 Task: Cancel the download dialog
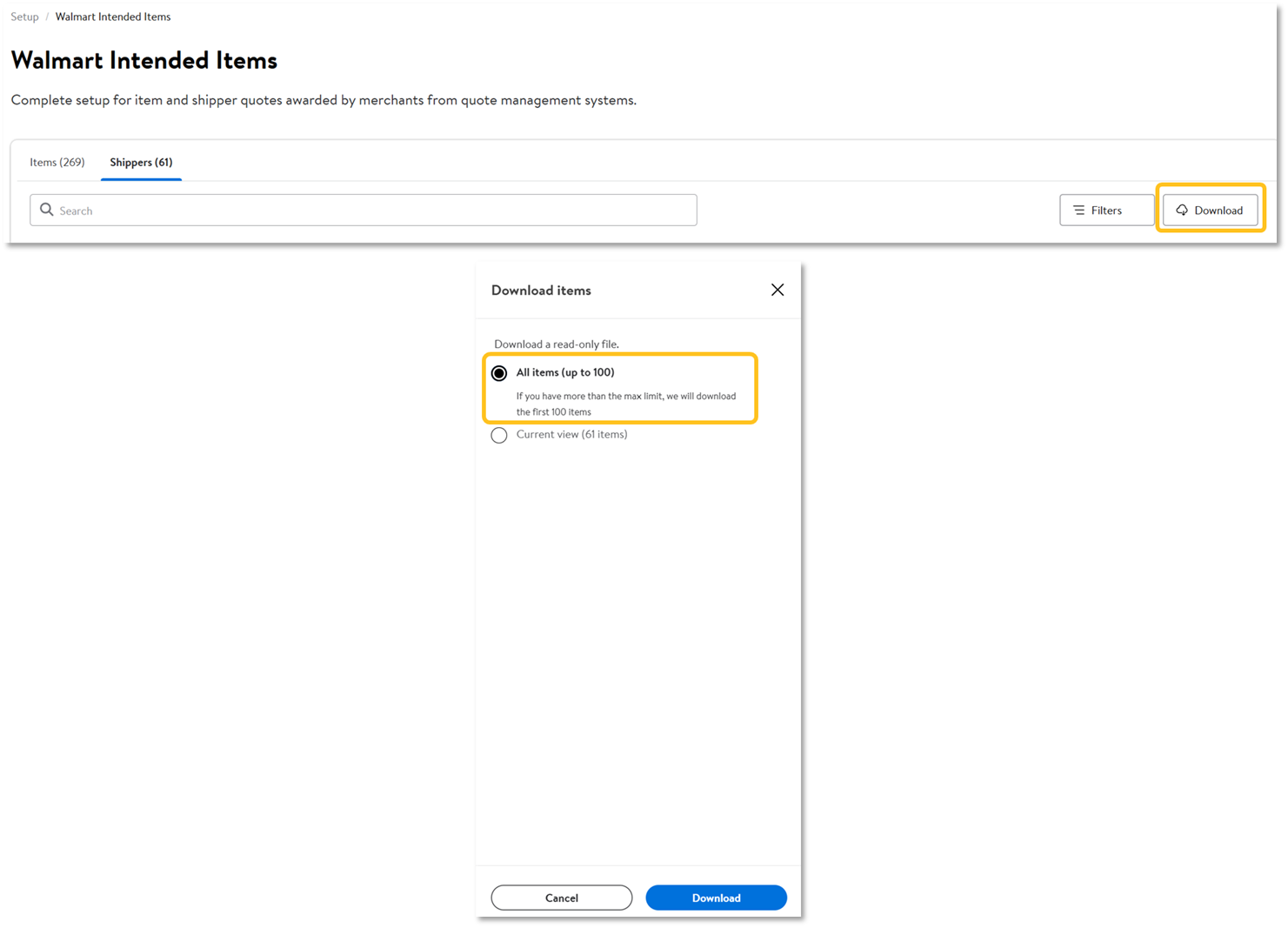(x=562, y=898)
